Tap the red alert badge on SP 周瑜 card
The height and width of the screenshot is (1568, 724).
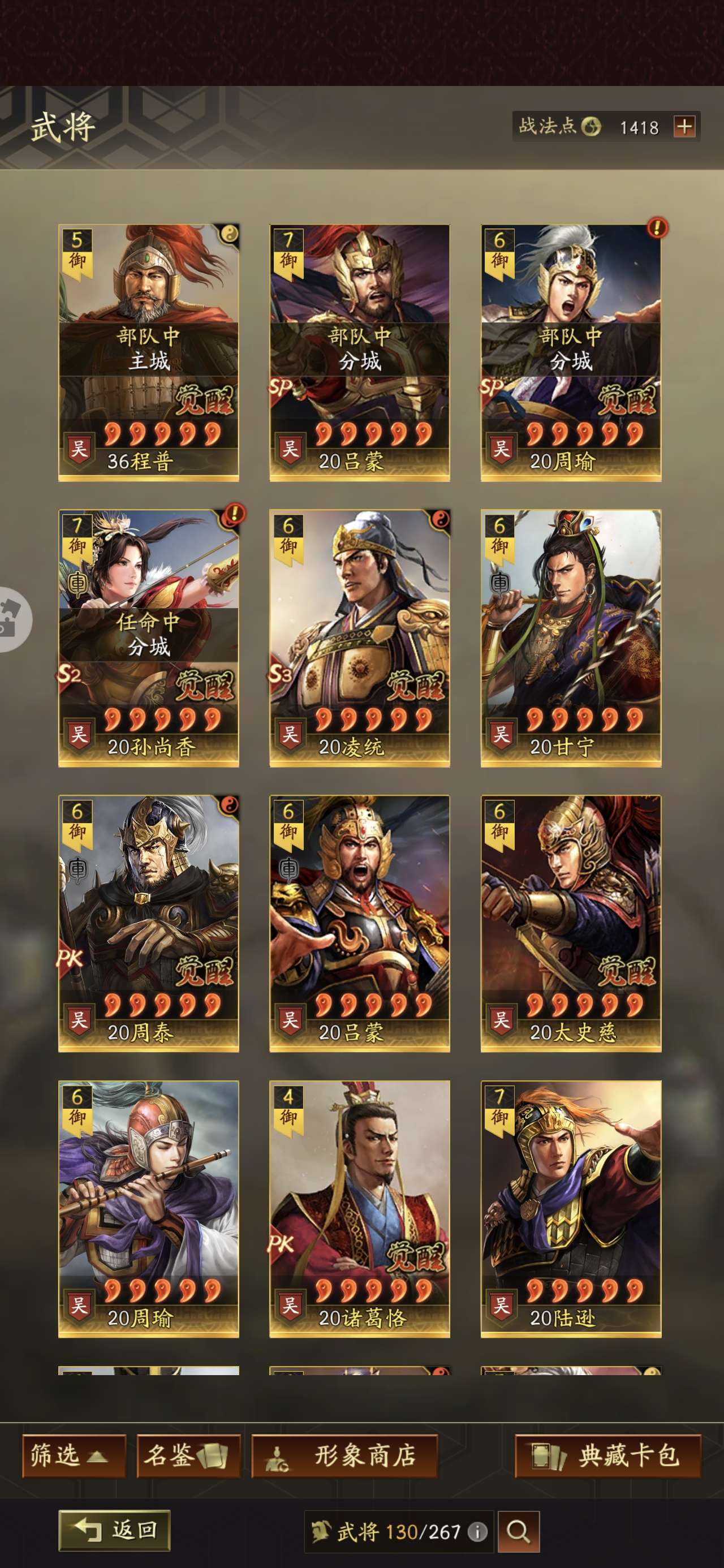657,229
